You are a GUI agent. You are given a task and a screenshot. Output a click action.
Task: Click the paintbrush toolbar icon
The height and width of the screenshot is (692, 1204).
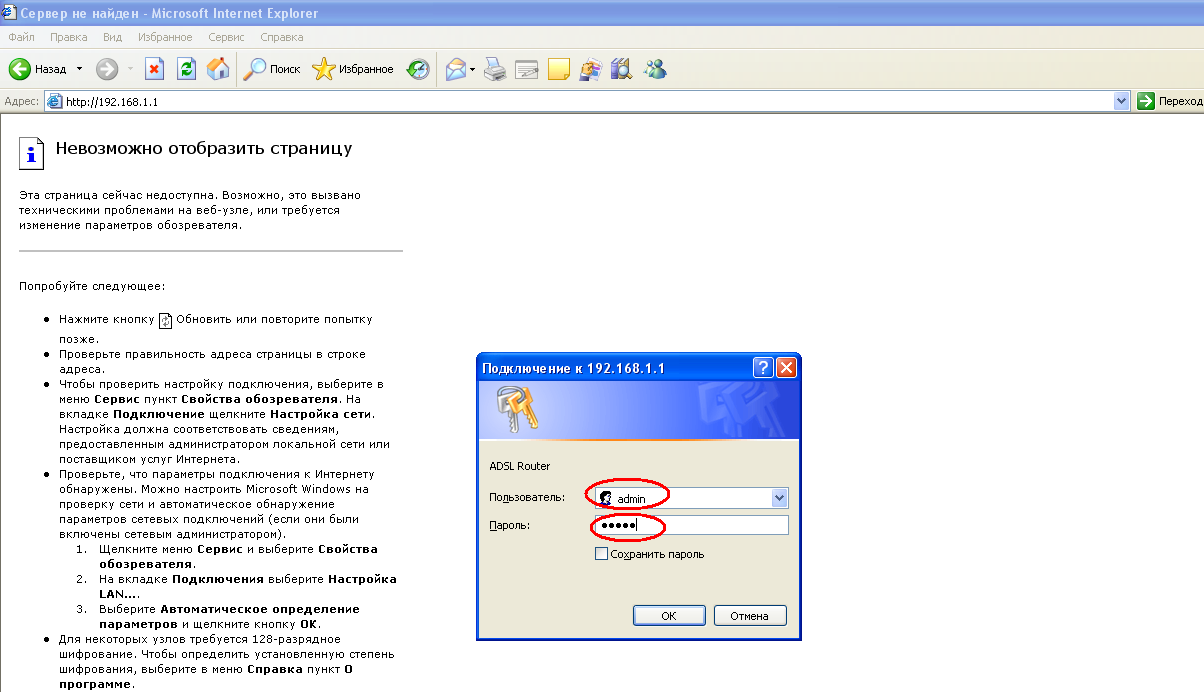(591, 69)
